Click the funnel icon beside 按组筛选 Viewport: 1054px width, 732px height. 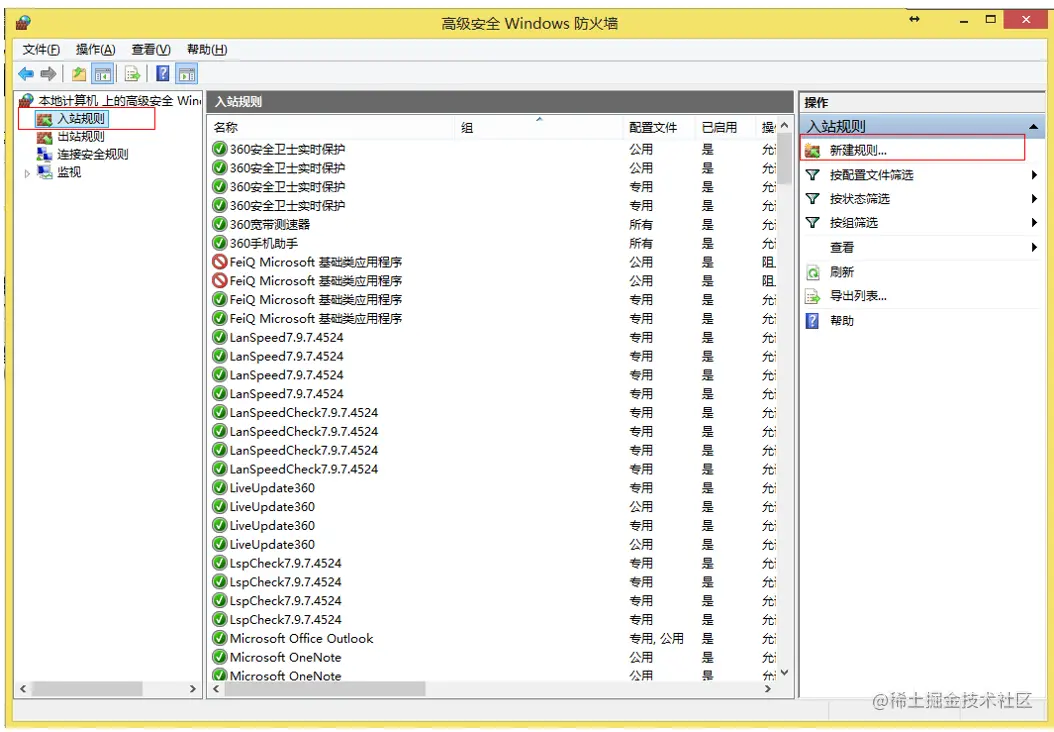[812, 222]
